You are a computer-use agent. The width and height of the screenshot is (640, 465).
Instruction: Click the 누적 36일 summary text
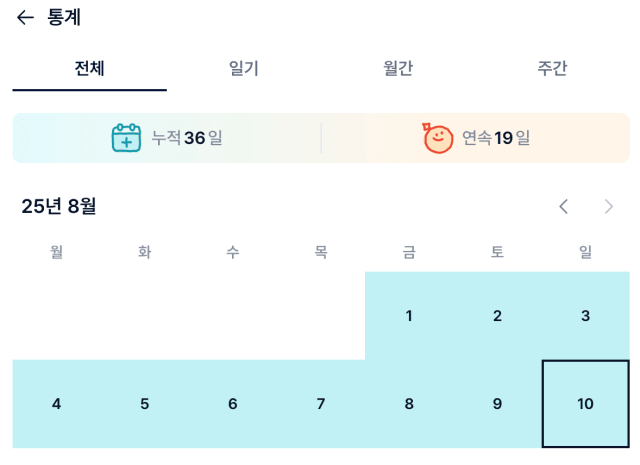pos(187,138)
